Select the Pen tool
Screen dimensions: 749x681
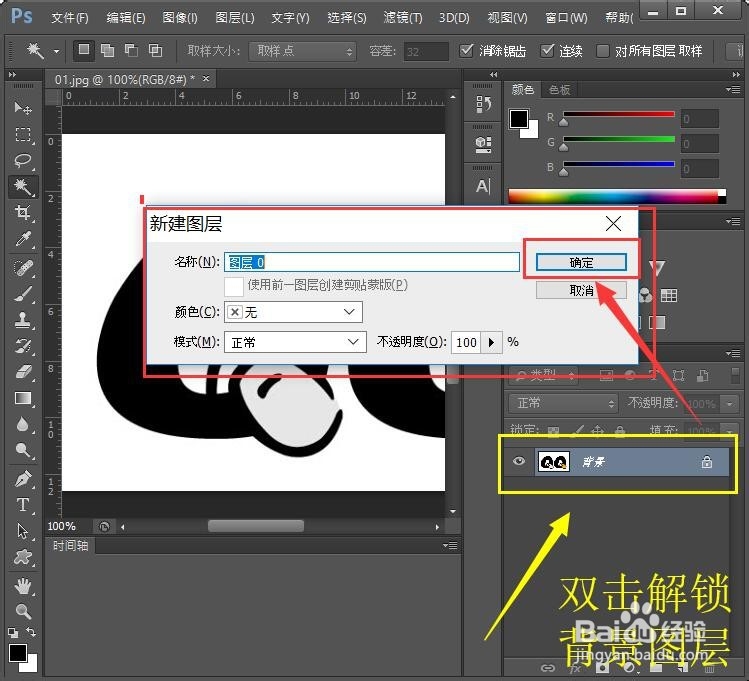pos(22,479)
